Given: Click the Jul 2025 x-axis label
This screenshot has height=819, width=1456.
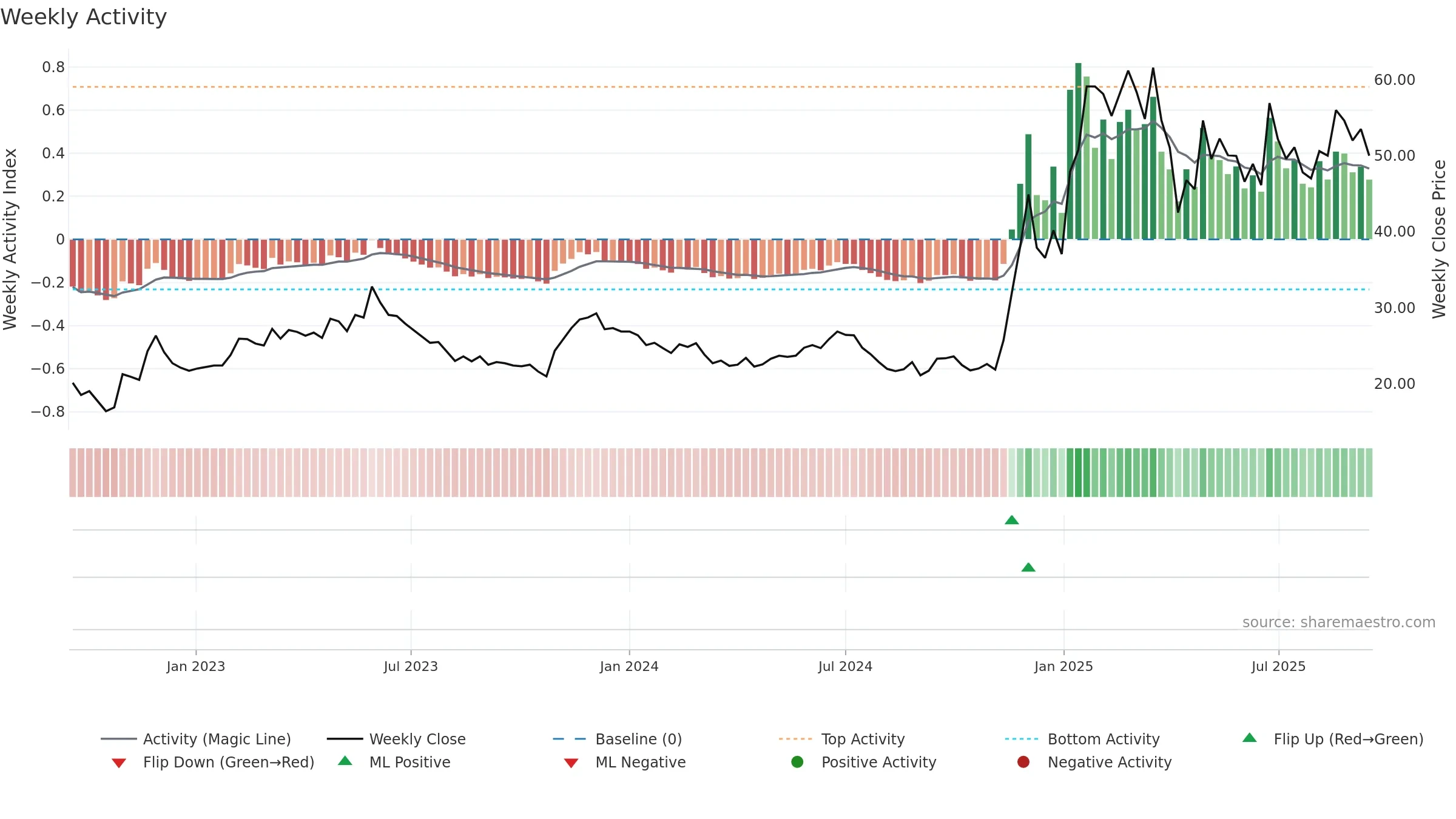Looking at the screenshot, I should point(1278,666).
